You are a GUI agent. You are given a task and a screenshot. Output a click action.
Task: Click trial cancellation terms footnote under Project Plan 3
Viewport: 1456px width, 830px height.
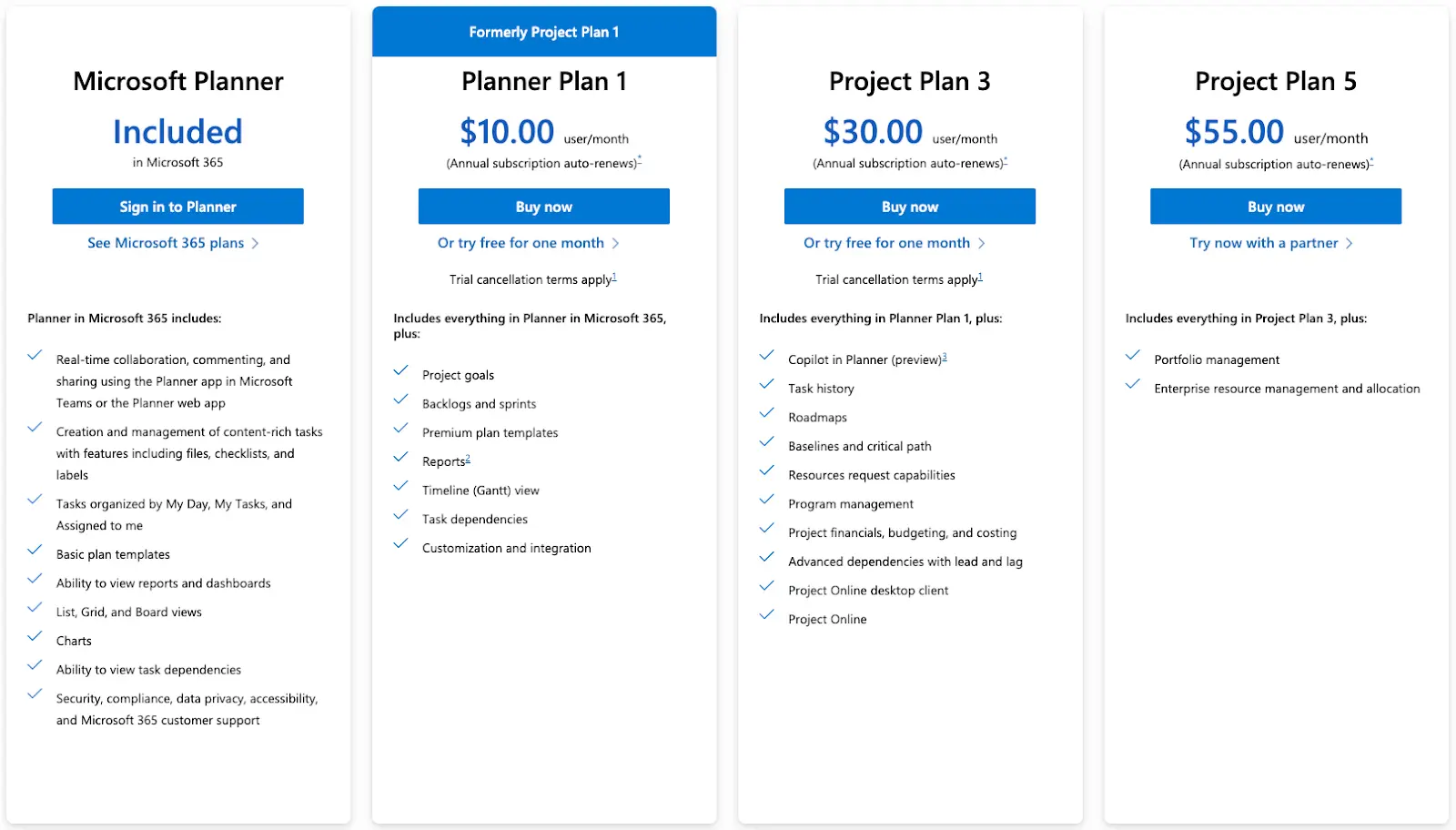[x=981, y=276]
